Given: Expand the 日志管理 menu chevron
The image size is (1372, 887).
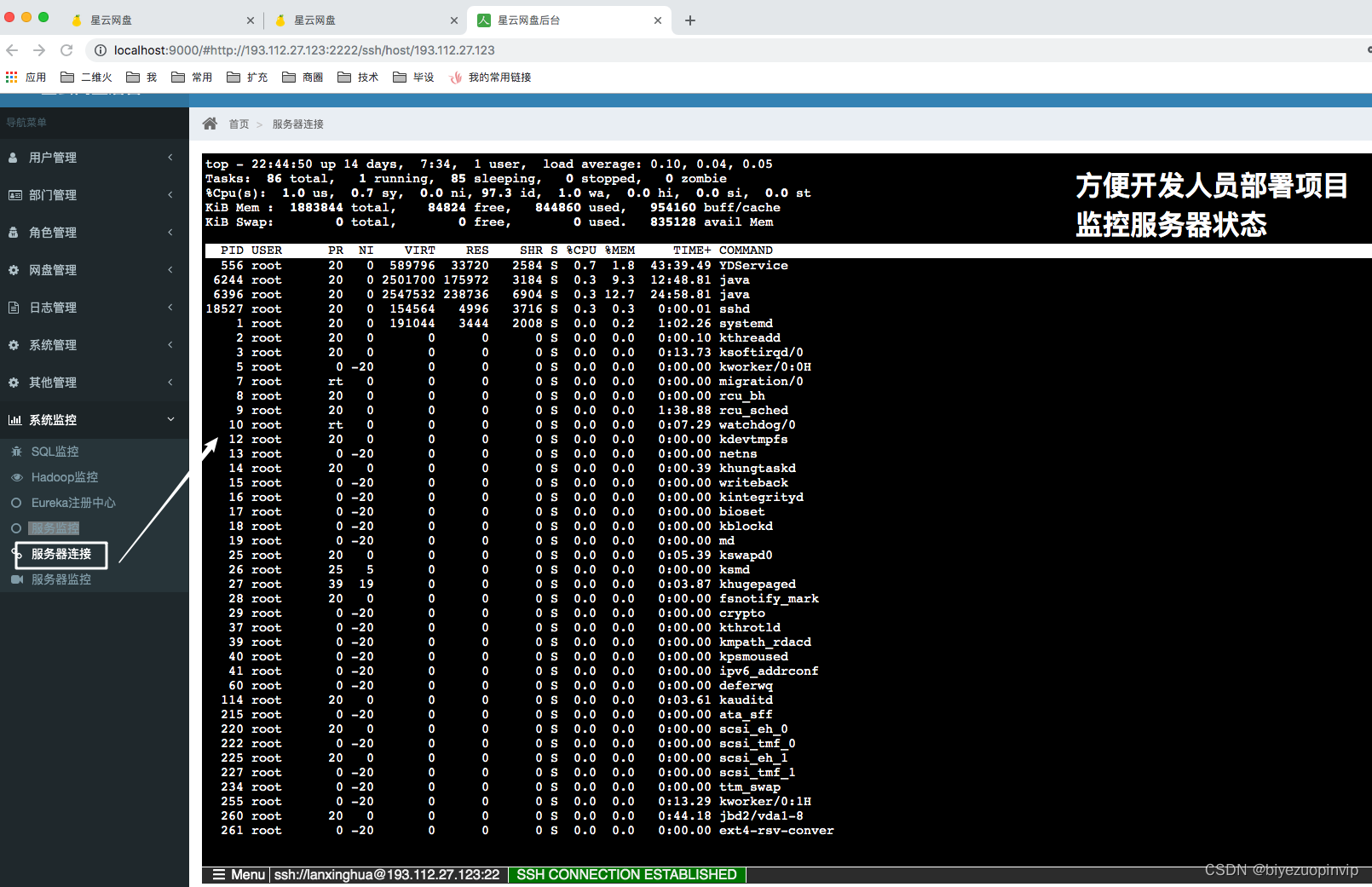Looking at the screenshot, I should click(170, 308).
